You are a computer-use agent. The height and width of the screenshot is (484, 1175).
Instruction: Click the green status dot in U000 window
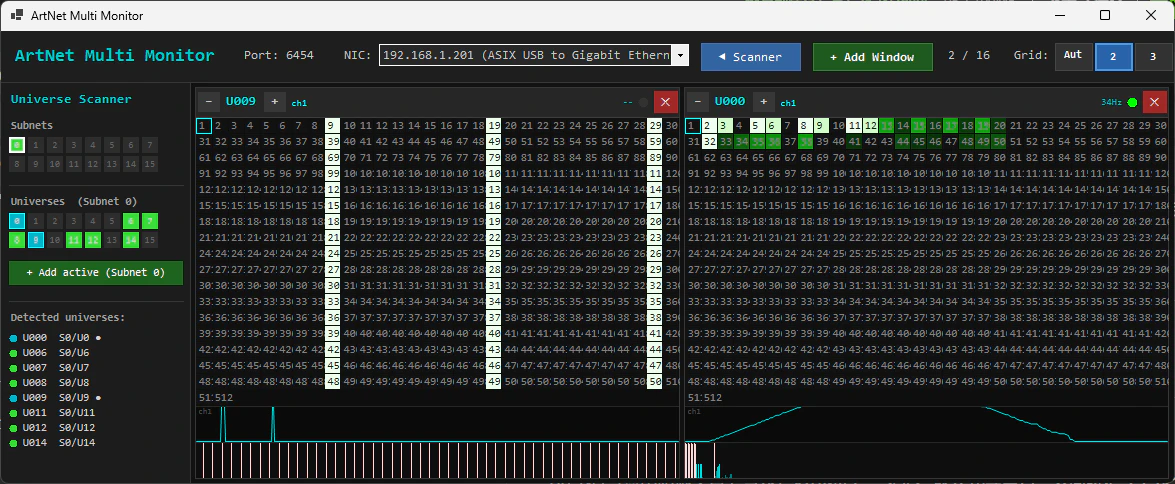[x=1132, y=103]
